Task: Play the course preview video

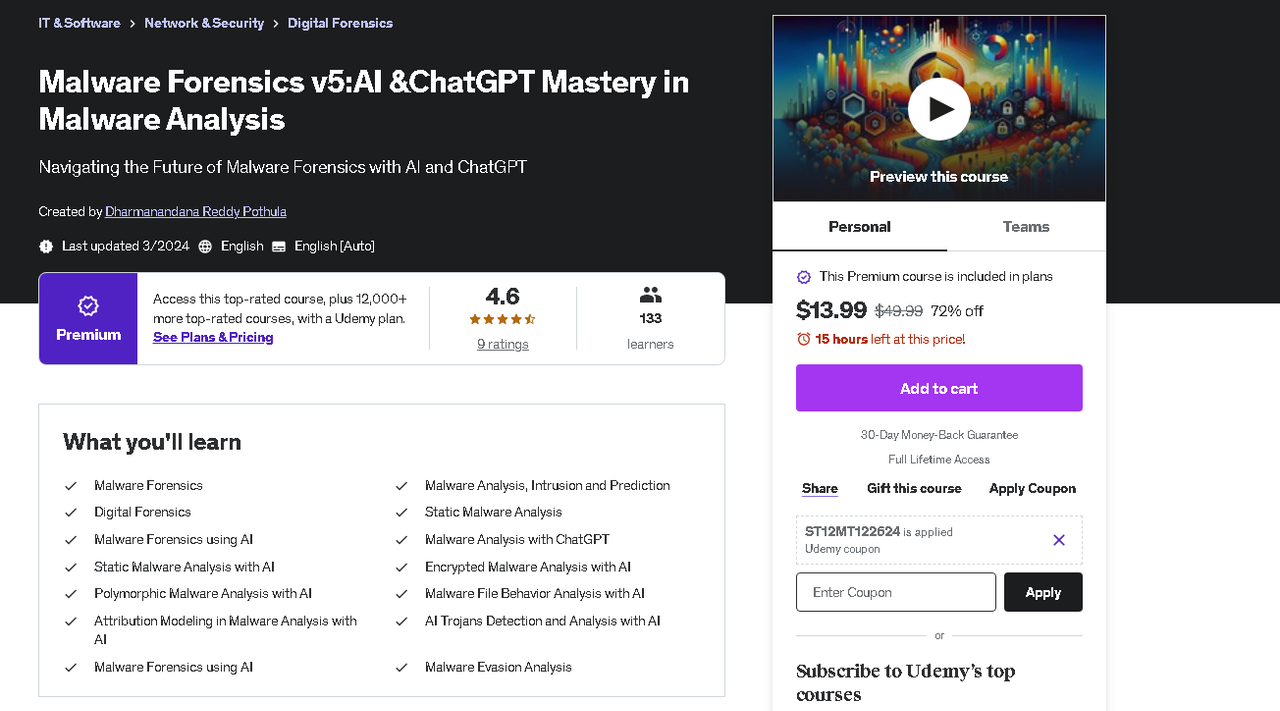Action: click(x=939, y=108)
